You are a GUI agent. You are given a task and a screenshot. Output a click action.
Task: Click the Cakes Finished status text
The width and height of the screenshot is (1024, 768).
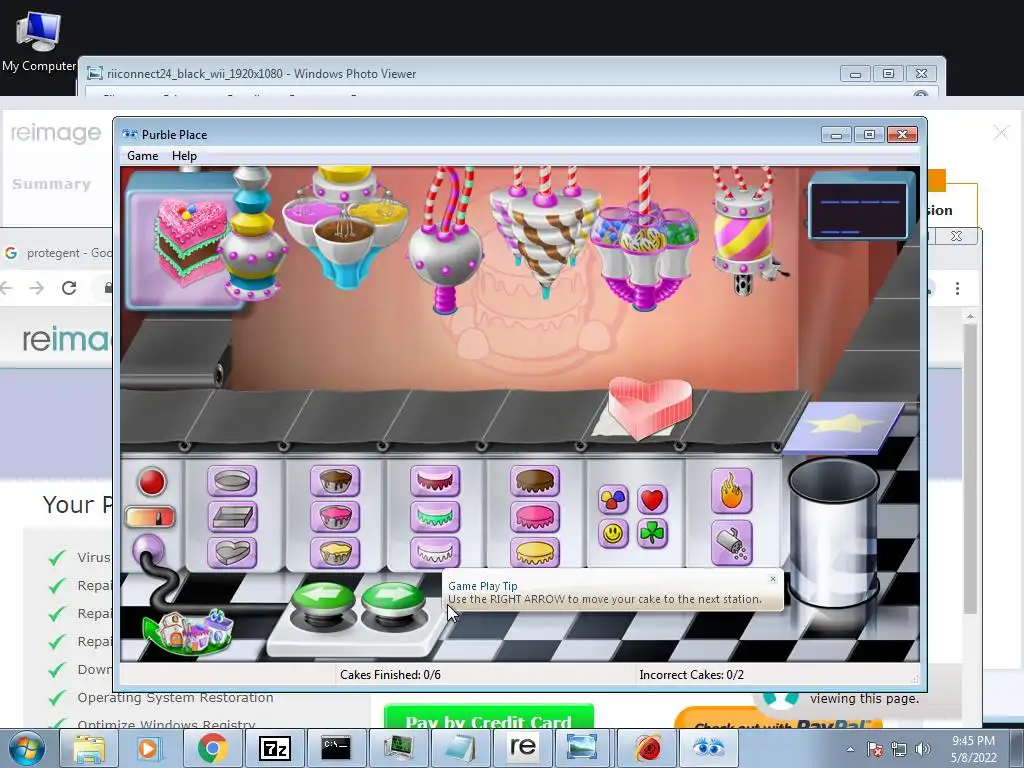pos(391,675)
